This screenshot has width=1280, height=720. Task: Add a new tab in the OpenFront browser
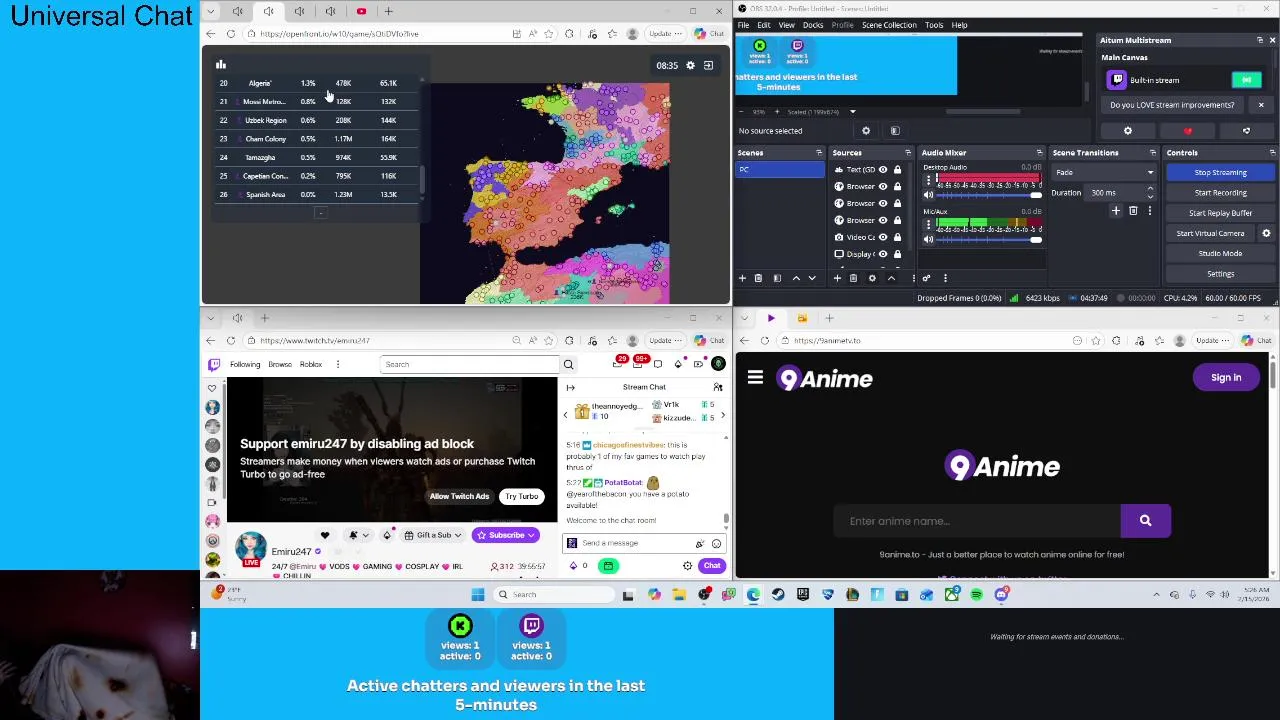[x=390, y=11]
